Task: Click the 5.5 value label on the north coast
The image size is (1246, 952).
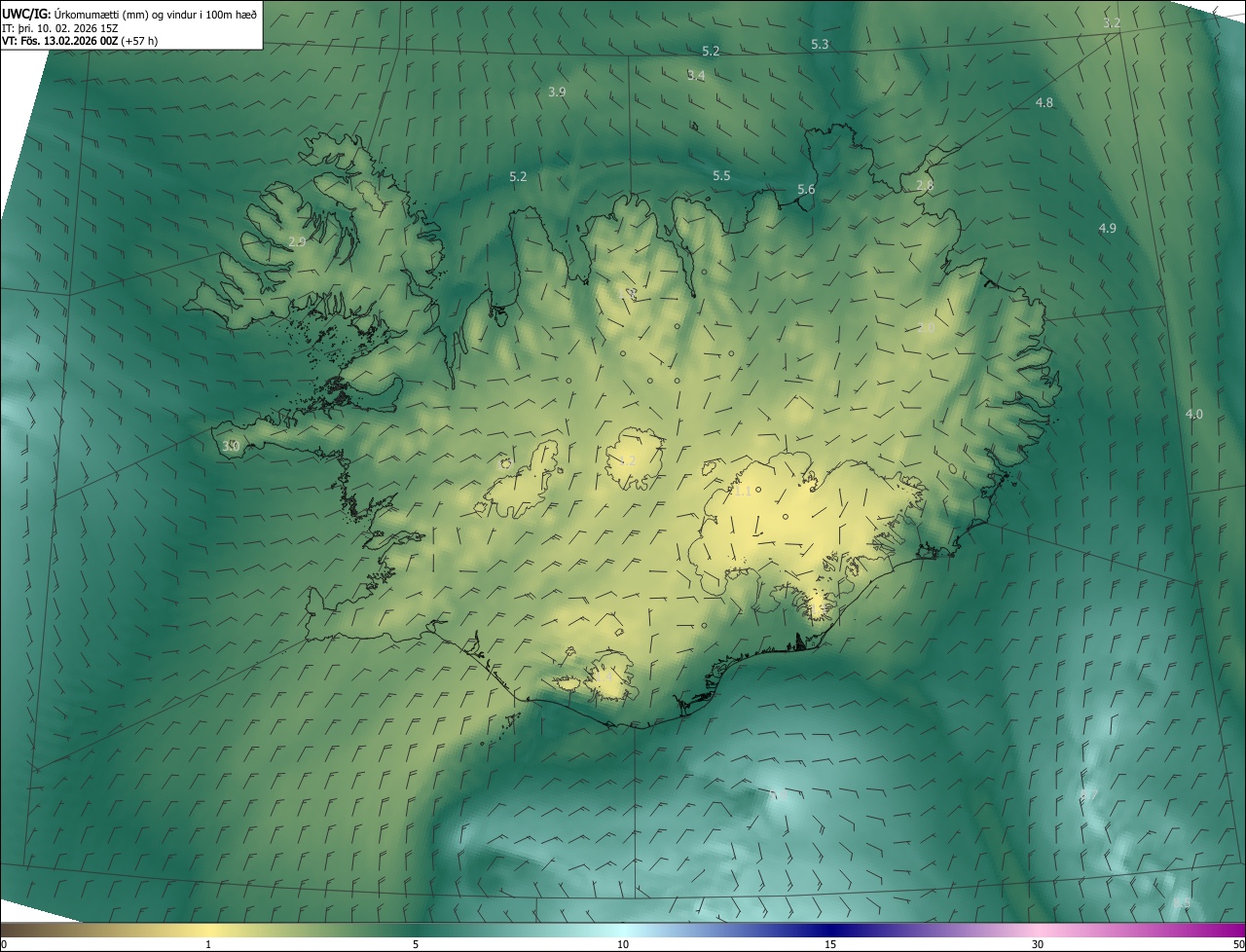Action: (721, 176)
